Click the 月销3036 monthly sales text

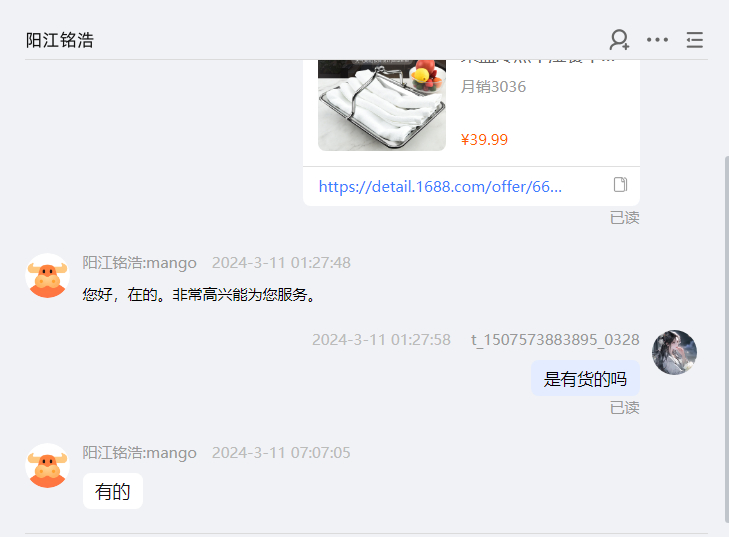(x=493, y=87)
